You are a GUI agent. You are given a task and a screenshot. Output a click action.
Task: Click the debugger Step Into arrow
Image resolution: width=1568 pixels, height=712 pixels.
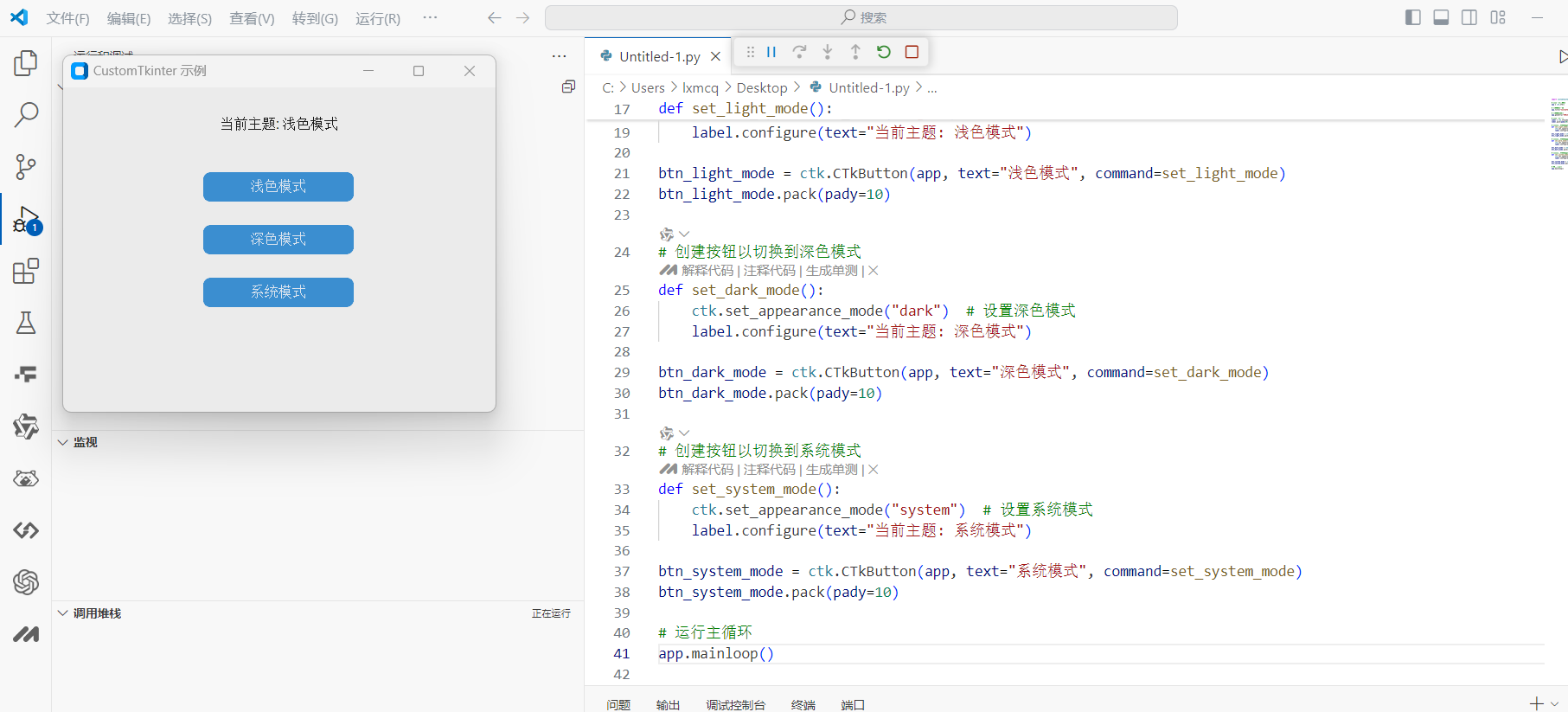tap(828, 52)
